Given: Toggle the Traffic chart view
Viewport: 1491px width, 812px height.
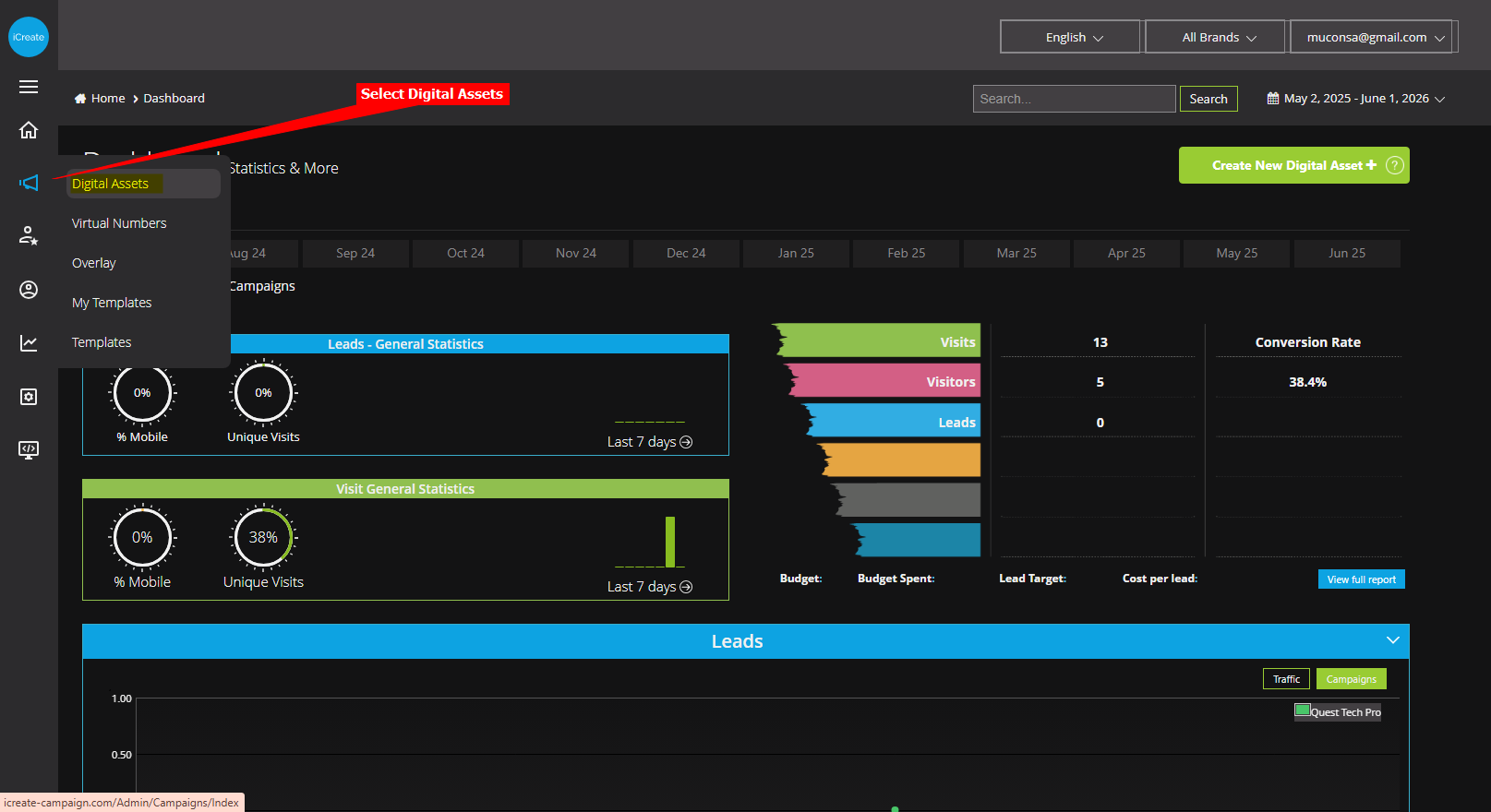Looking at the screenshot, I should (x=1285, y=679).
